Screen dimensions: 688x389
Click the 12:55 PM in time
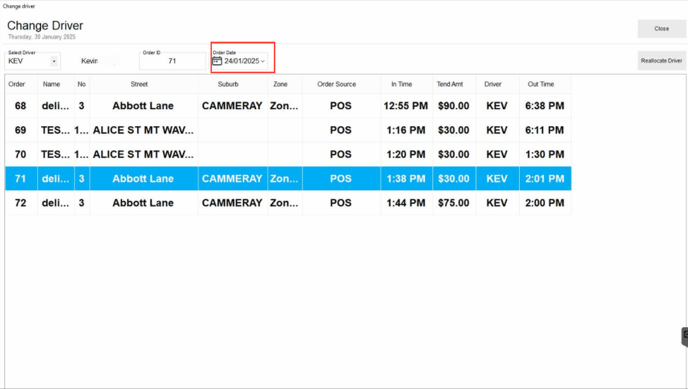click(405, 106)
